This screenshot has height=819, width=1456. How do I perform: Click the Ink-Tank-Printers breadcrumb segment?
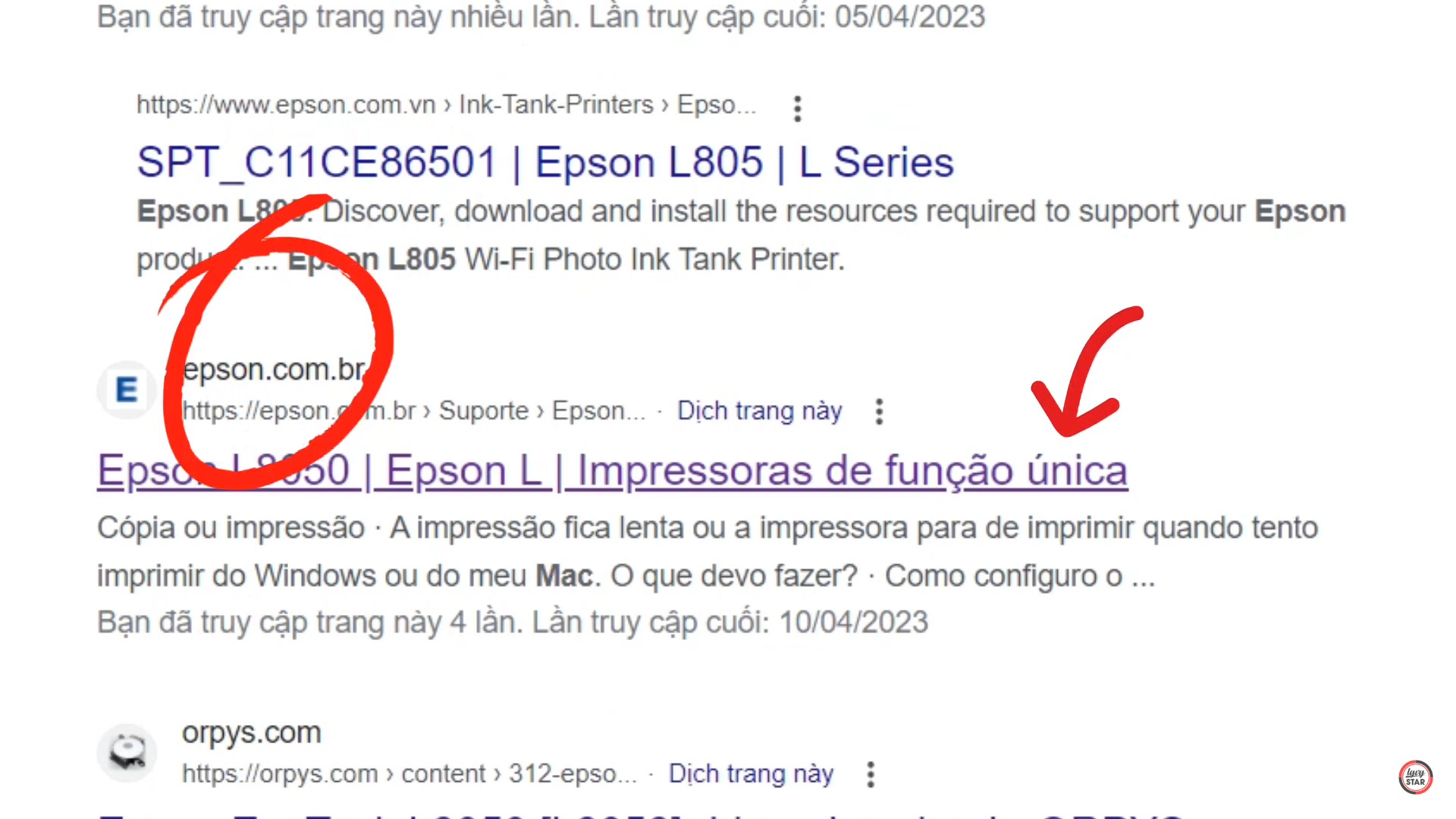556,105
